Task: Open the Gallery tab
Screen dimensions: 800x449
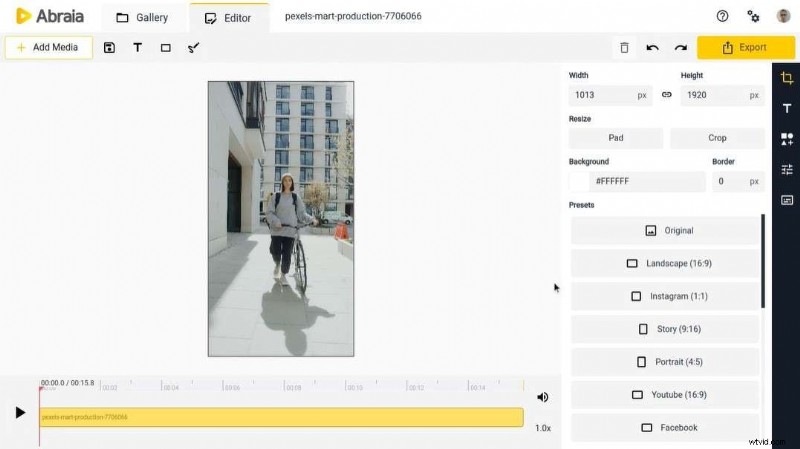Action: 142,18
